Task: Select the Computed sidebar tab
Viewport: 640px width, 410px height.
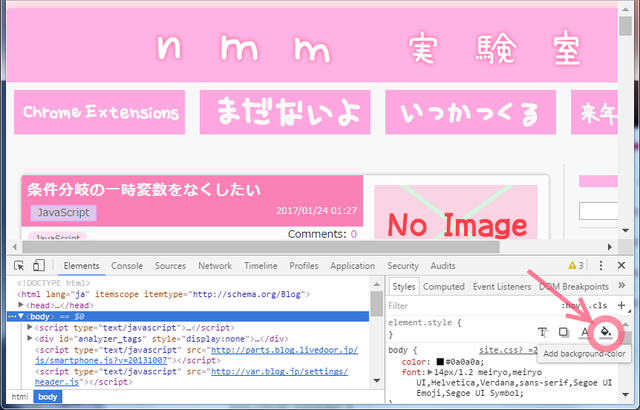Action: pyautogui.click(x=444, y=287)
